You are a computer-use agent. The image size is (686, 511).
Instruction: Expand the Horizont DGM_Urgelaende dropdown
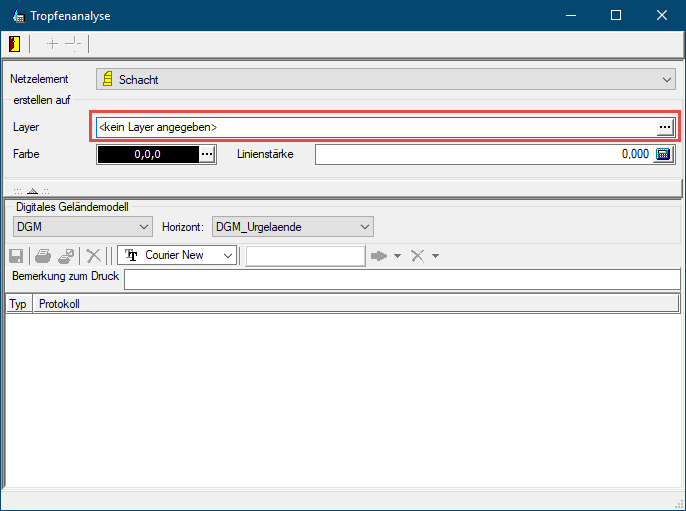pos(365,227)
